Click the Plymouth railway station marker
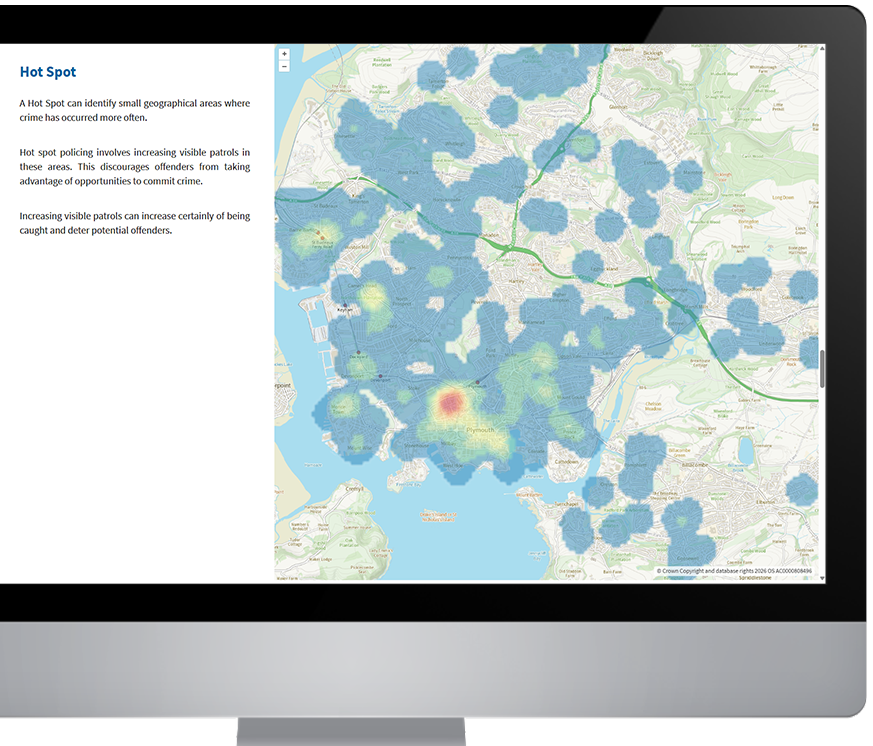Image resolution: width=873 pixels, height=746 pixels. point(479,382)
